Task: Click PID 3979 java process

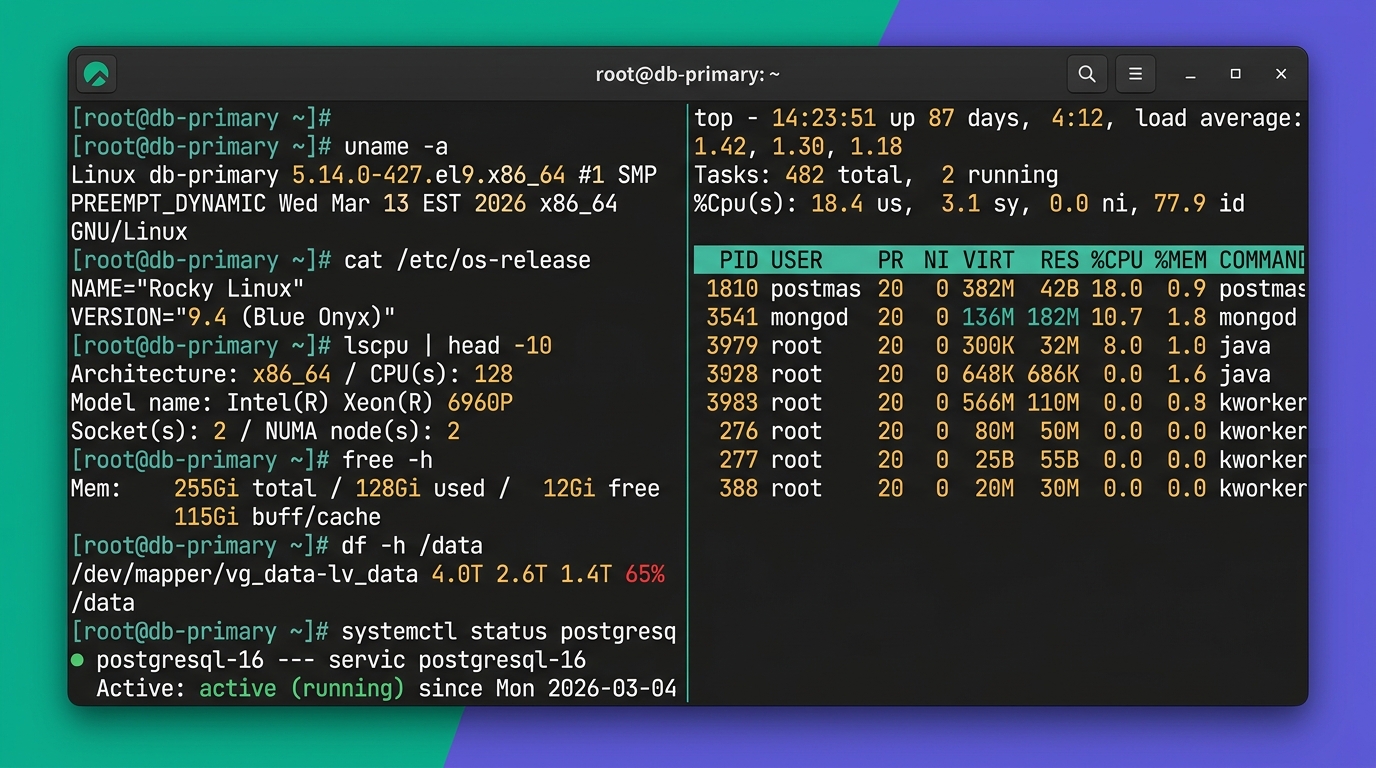Action: (x=733, y=346)
